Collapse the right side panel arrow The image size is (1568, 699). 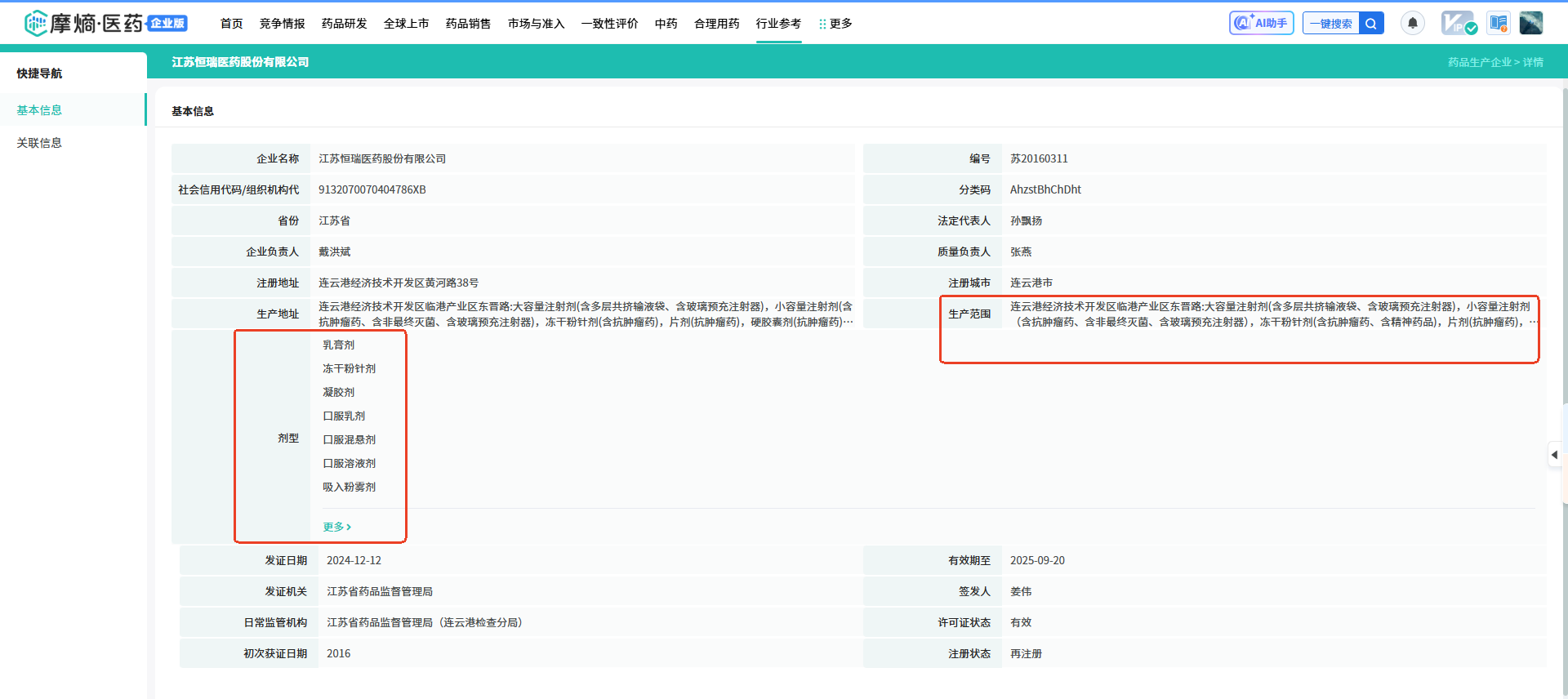click(x=1555, y=455)
